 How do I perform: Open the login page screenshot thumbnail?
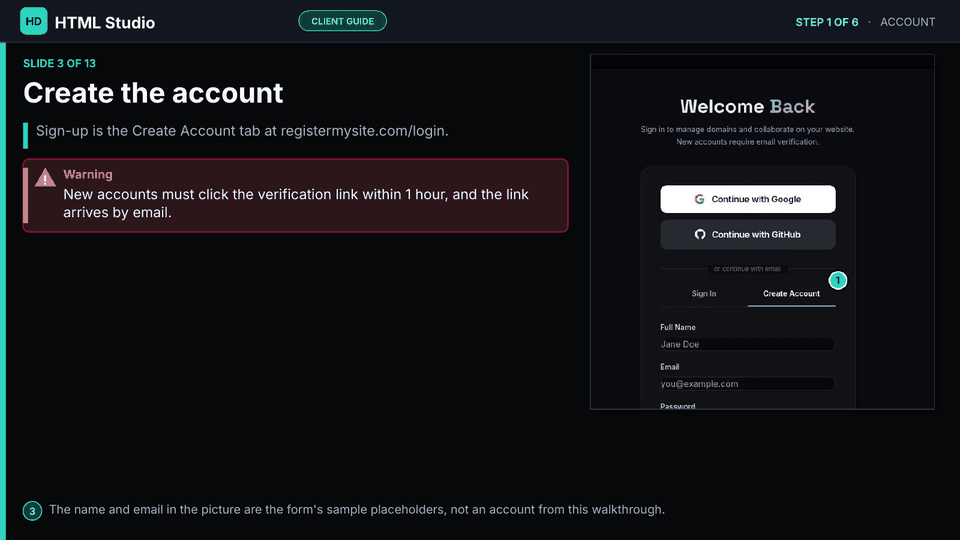click(762, 231)
